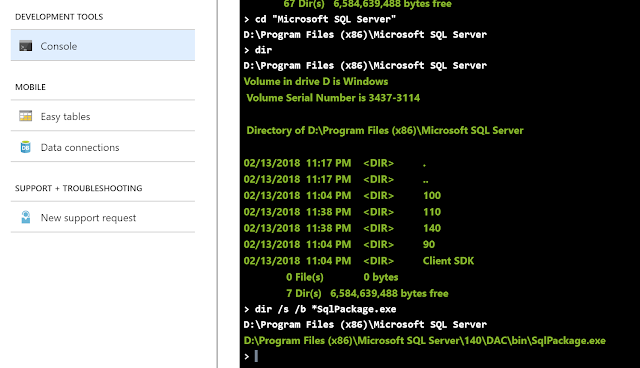Click the Directory of D:\Program Files line
640x368 pixels.
385,131
